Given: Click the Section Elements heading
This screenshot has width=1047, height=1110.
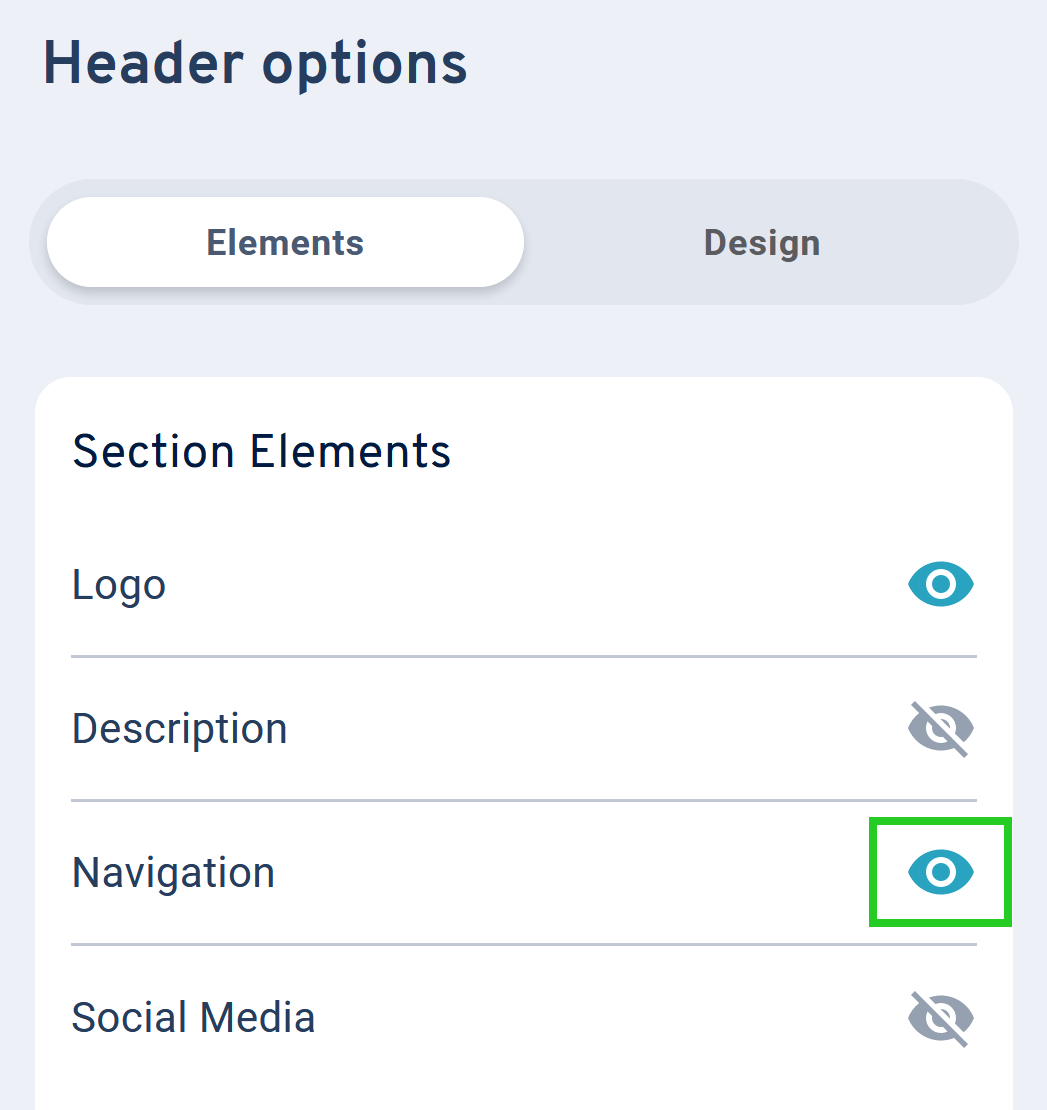Looking at the screenshot, I should tap(261, 451).
